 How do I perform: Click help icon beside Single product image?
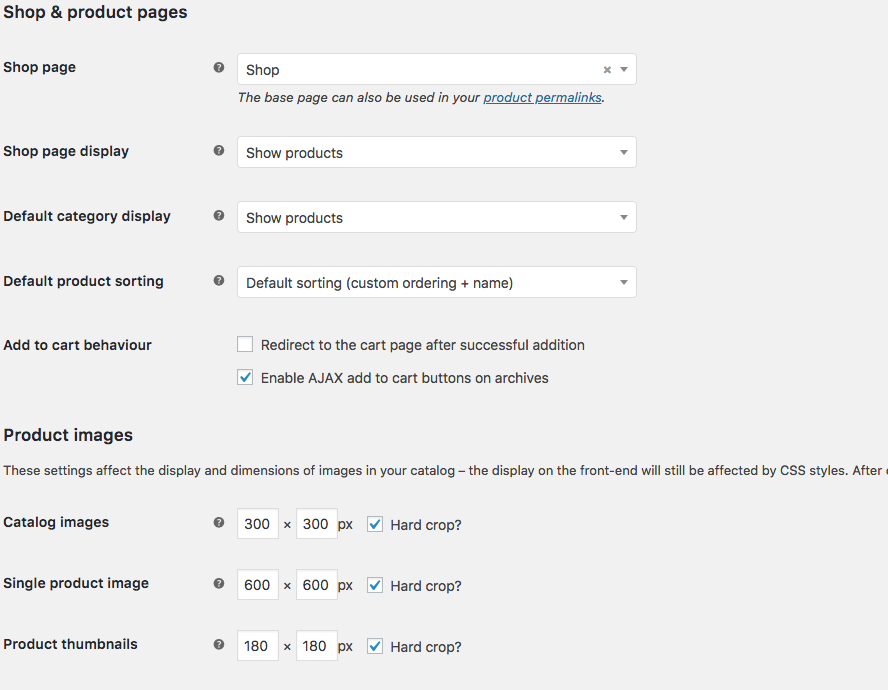(x=219, y=583)
